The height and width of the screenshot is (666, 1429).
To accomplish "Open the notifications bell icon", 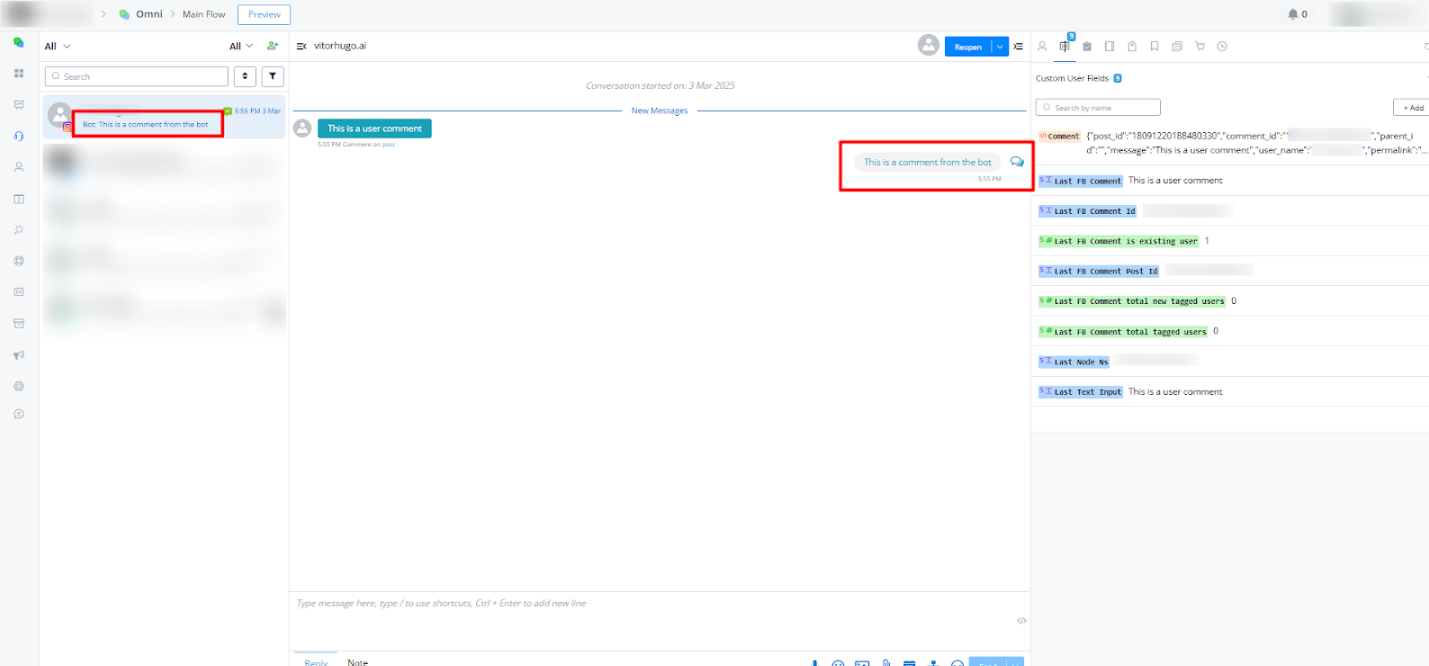I will [1292, 14].
